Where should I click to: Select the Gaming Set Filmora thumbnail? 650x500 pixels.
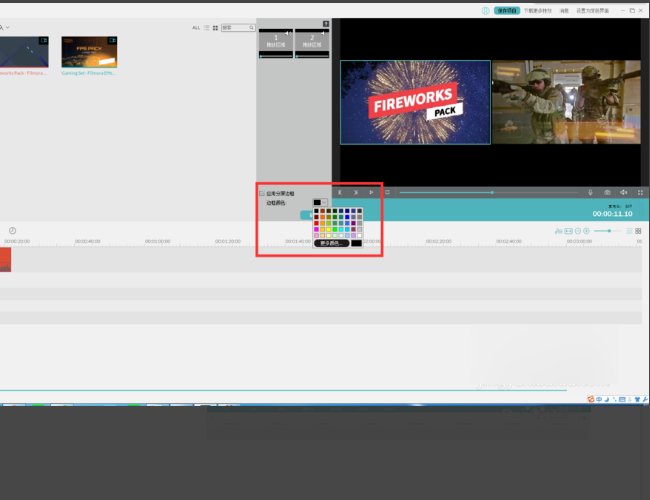(x=88, y=53)
